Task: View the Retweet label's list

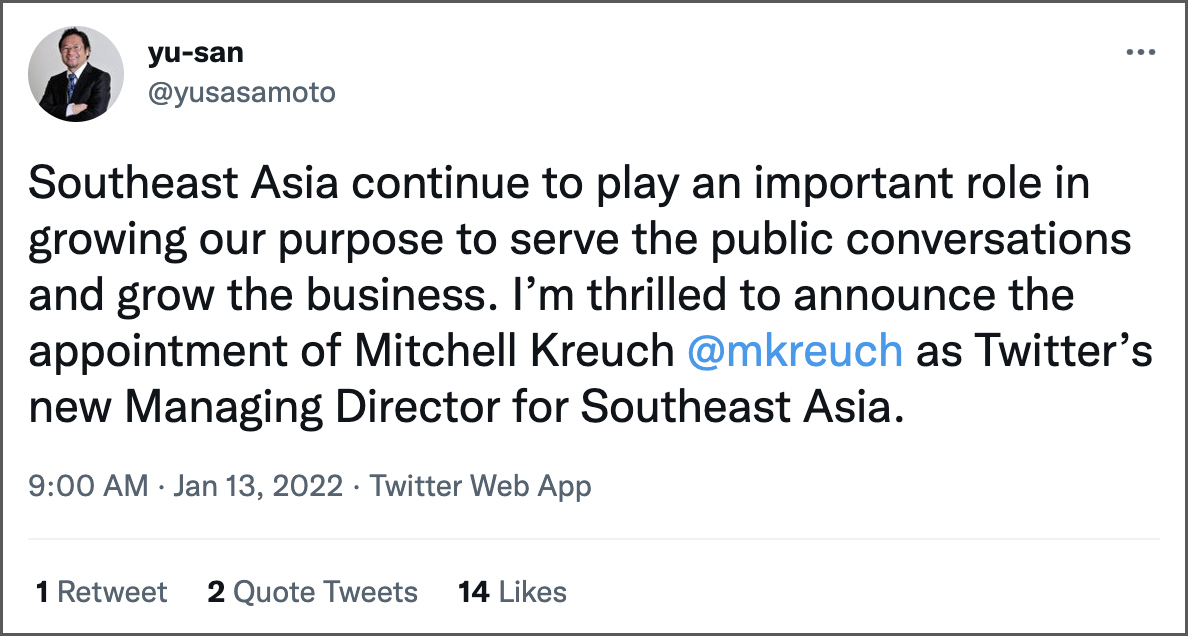Action: point(112,592)
